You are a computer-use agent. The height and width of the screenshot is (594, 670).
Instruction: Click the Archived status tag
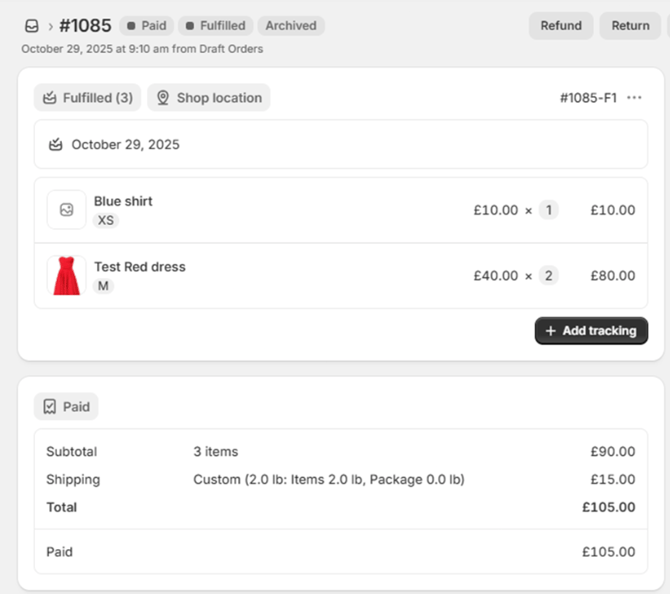click(290, 26)
